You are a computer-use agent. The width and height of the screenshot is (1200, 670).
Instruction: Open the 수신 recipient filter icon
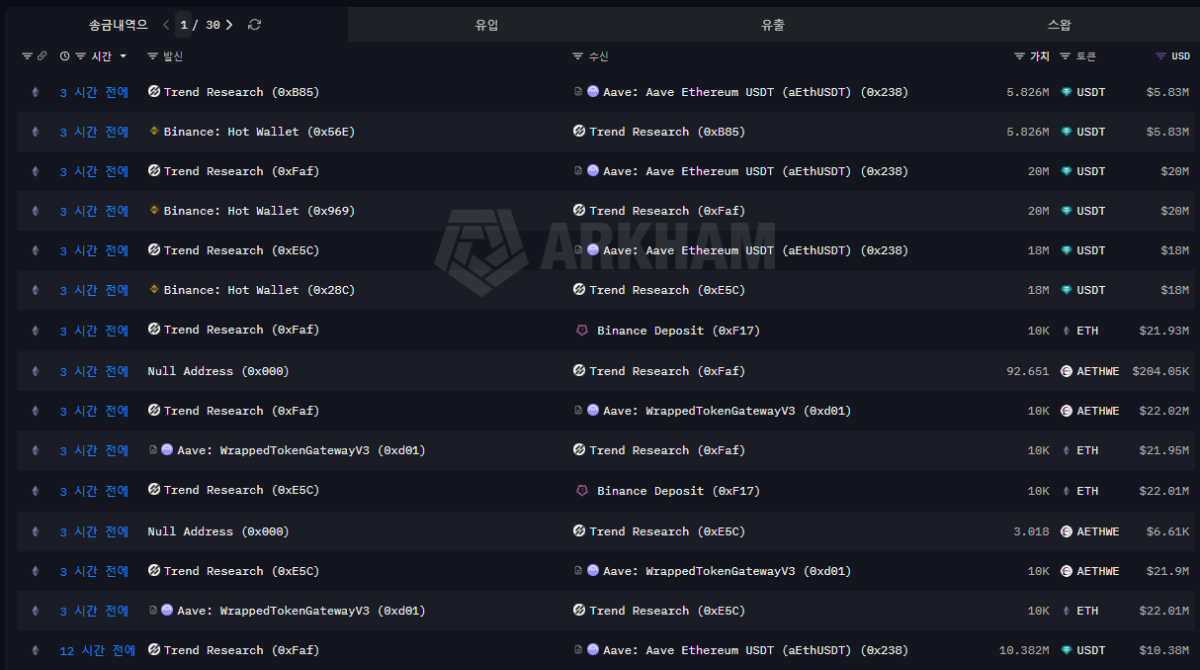[x=578, y=57]
